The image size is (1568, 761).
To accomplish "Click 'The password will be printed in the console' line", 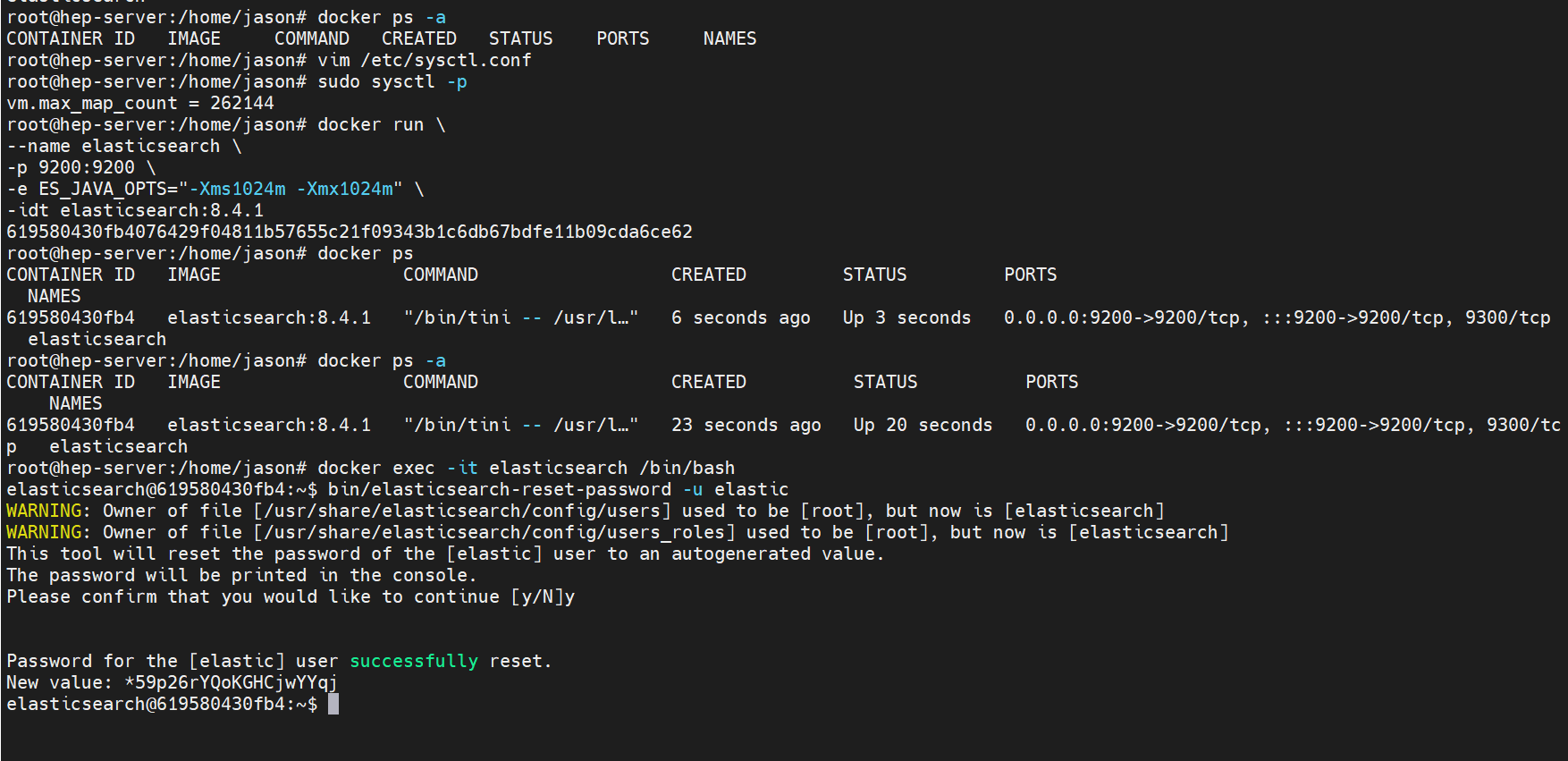I will point(241,575).
